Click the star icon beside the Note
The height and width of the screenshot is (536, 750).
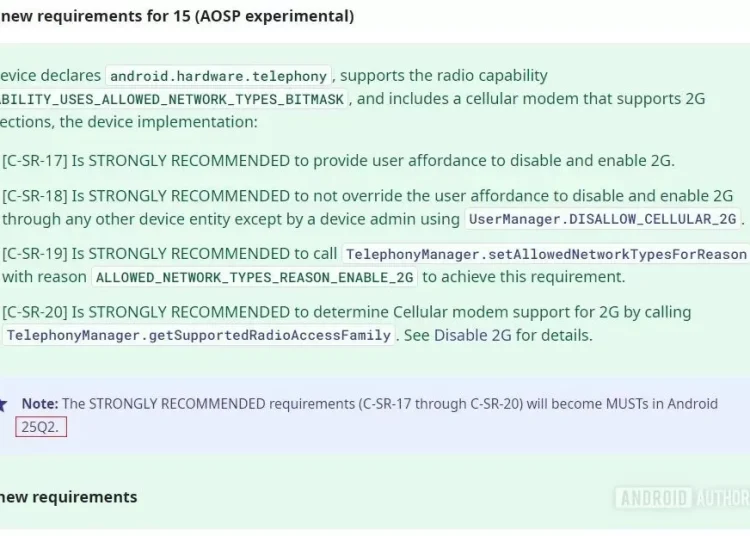click(x=3, y=405)
